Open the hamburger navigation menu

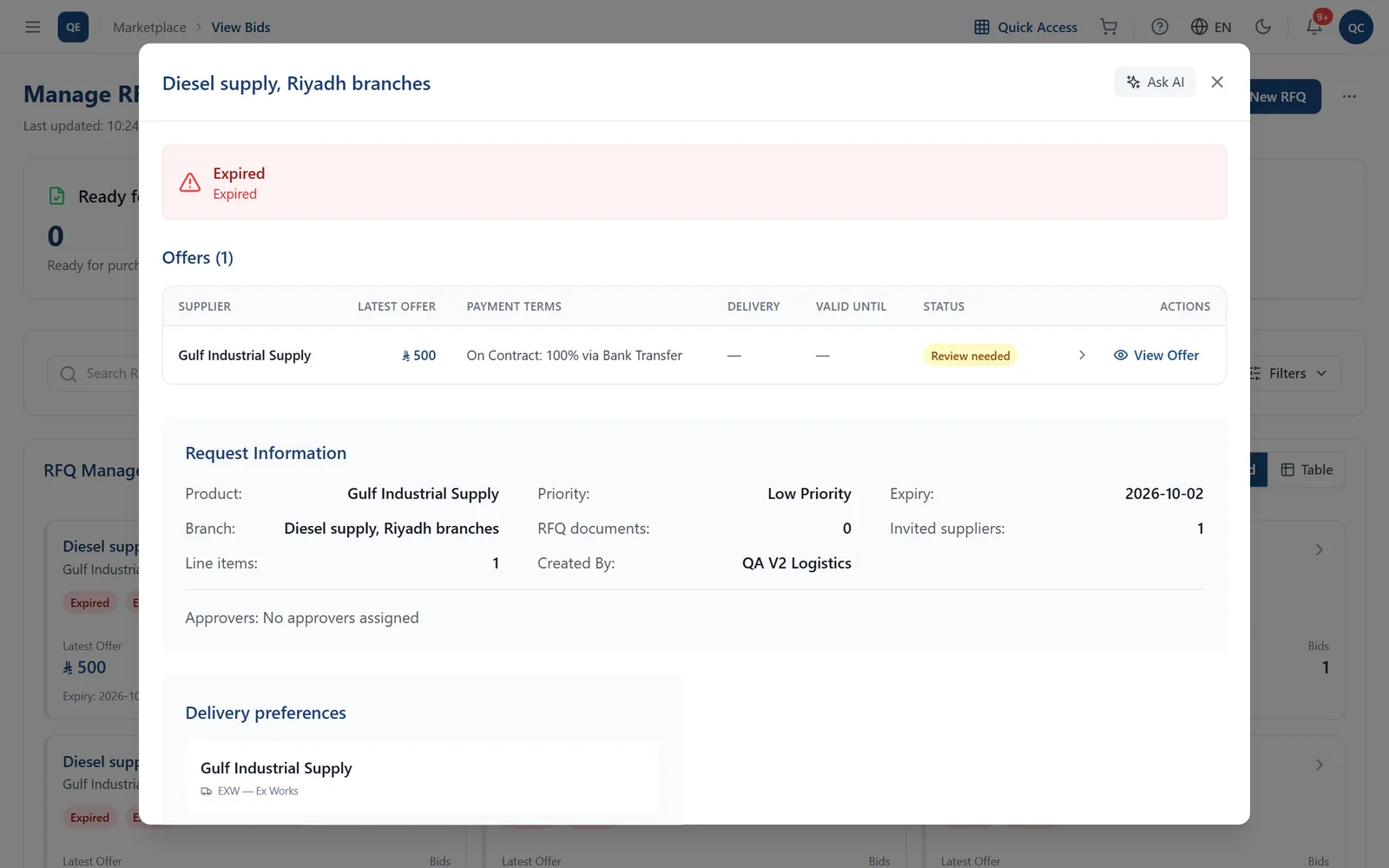pos(33,27)
